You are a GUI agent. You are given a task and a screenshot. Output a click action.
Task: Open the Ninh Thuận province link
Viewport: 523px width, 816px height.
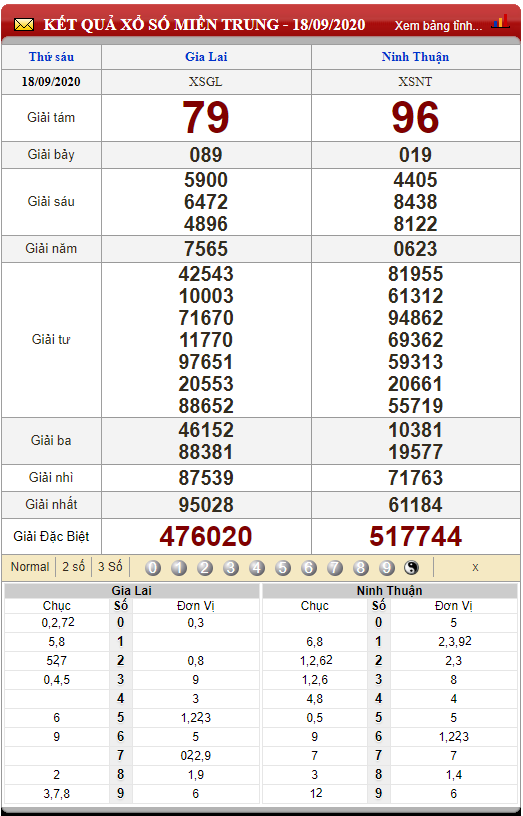tap(415, 57)
